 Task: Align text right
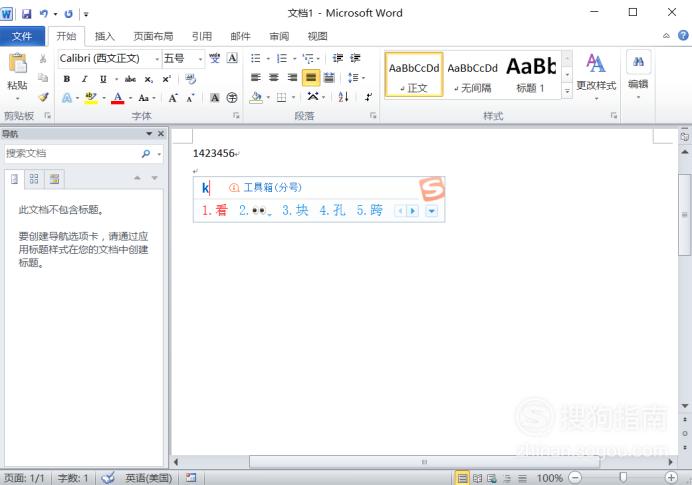pyautogui.click(x=292, y=78)
